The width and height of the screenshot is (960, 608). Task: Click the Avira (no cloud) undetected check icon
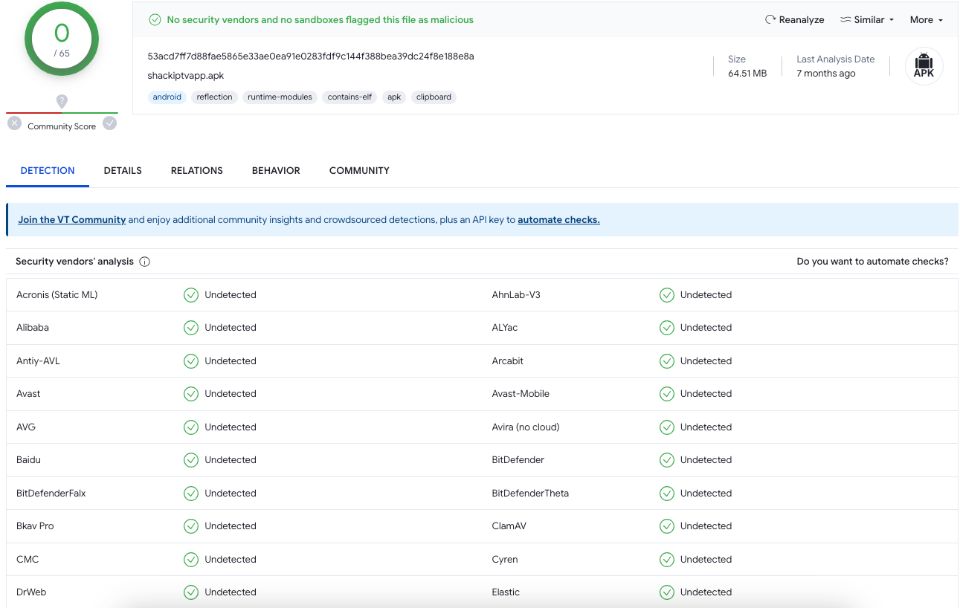667,427
